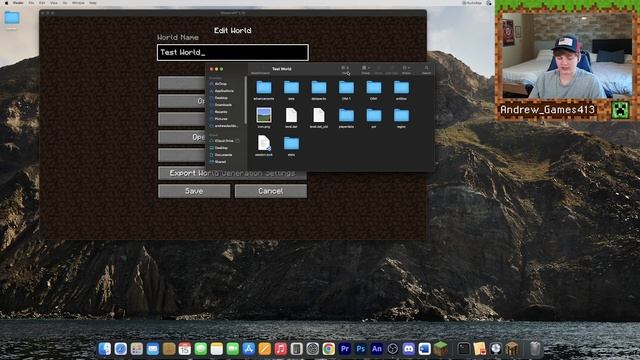
Task: Open the advancements folder in Finder
Action: coord(264,88)
